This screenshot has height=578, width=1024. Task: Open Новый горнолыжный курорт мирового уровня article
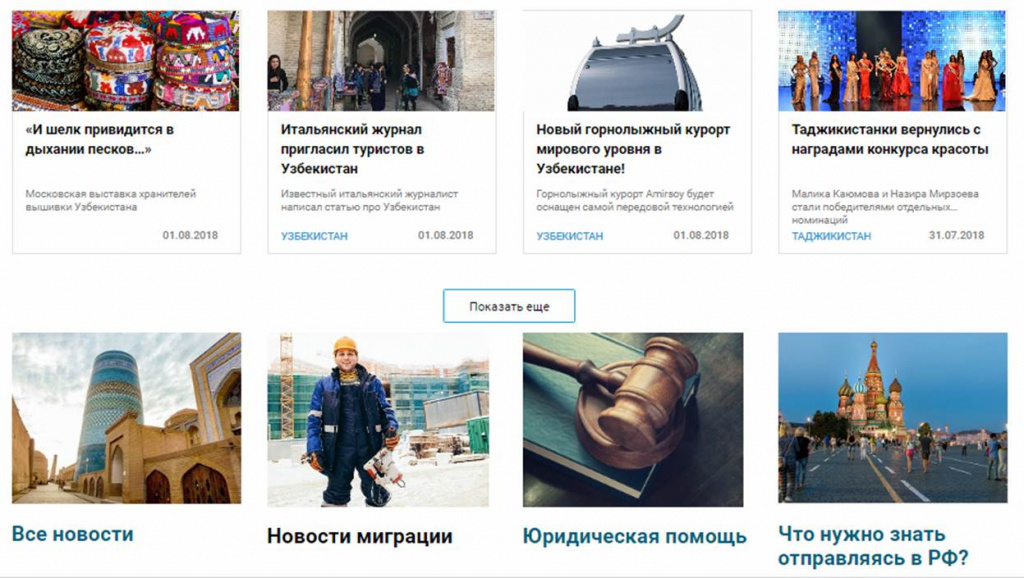[633, 149]
